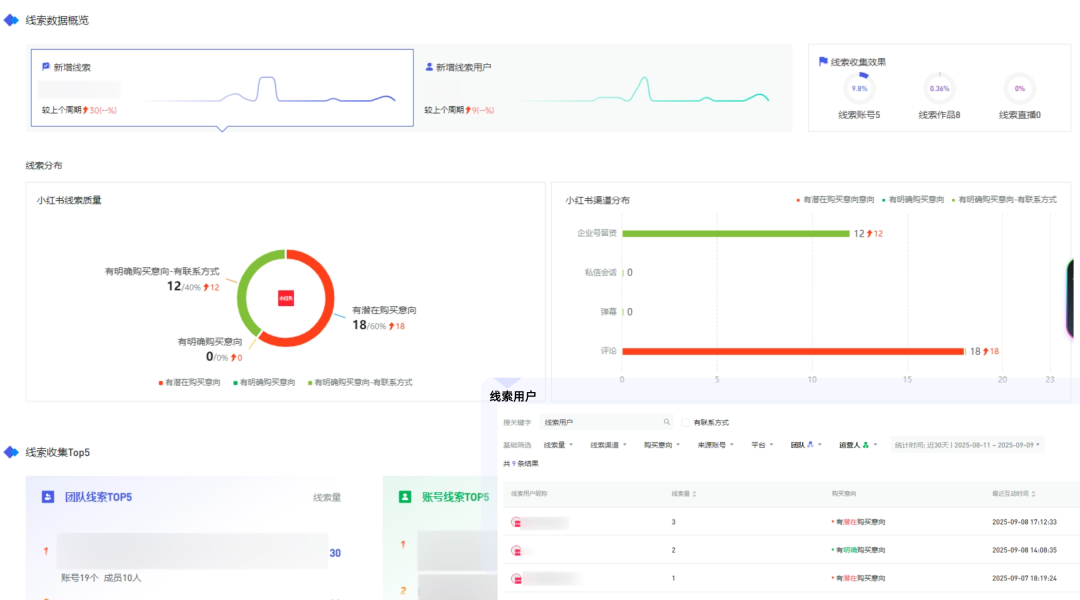
Task: Click the sort arrows beside 最近互动时间 column
Action: 1035,493
